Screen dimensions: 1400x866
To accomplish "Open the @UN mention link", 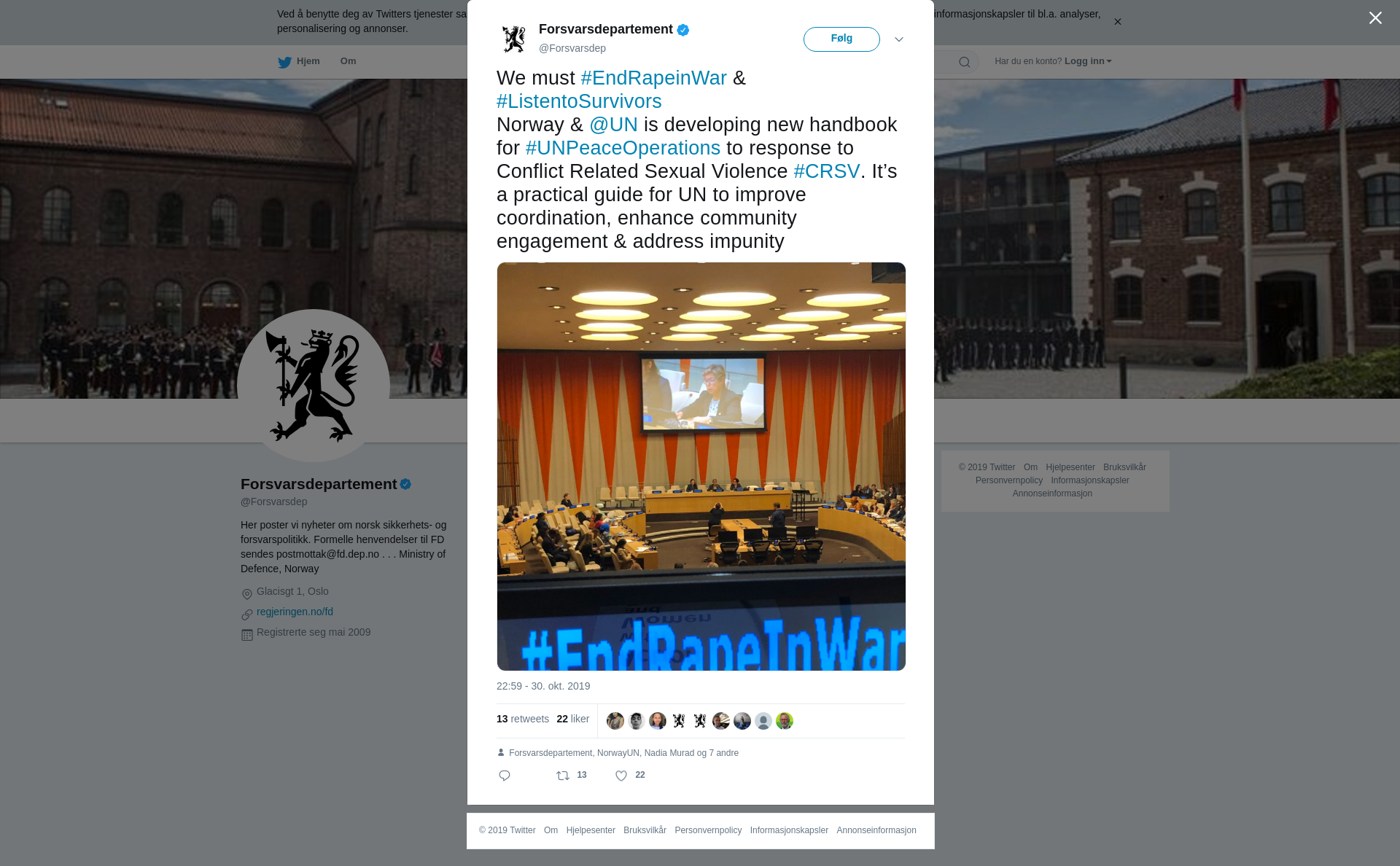I will 613,125.
